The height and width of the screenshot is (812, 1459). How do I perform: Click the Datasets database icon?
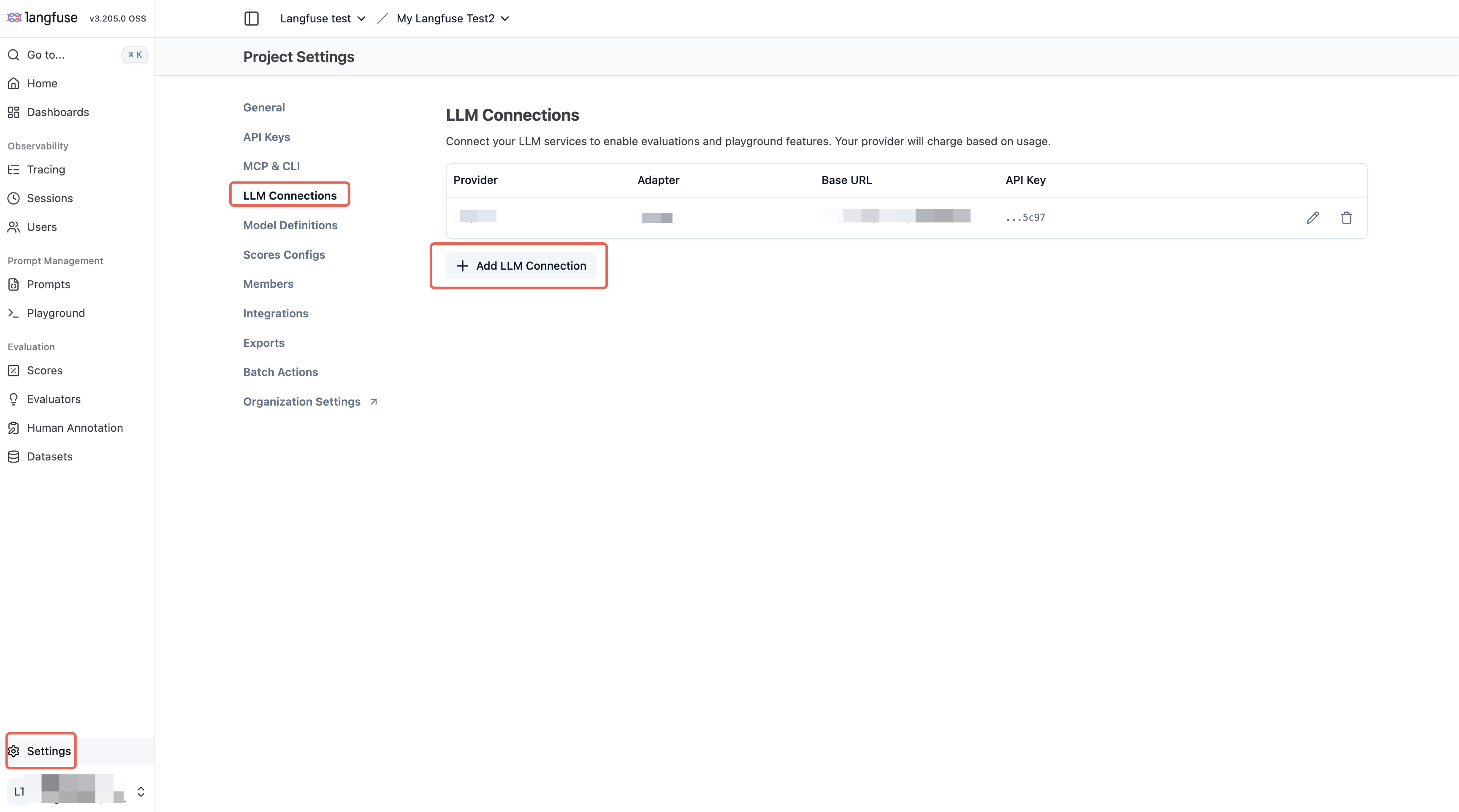(14, 456)
